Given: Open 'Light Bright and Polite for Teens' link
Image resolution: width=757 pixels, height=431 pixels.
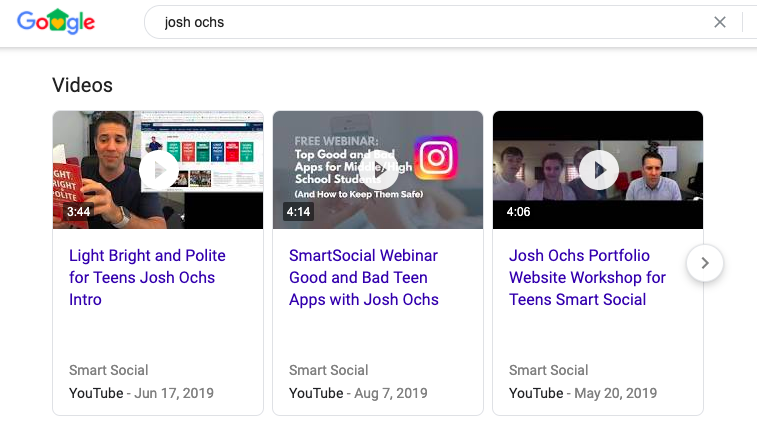Looking at the screenshot, I should [x=147, y=278].
